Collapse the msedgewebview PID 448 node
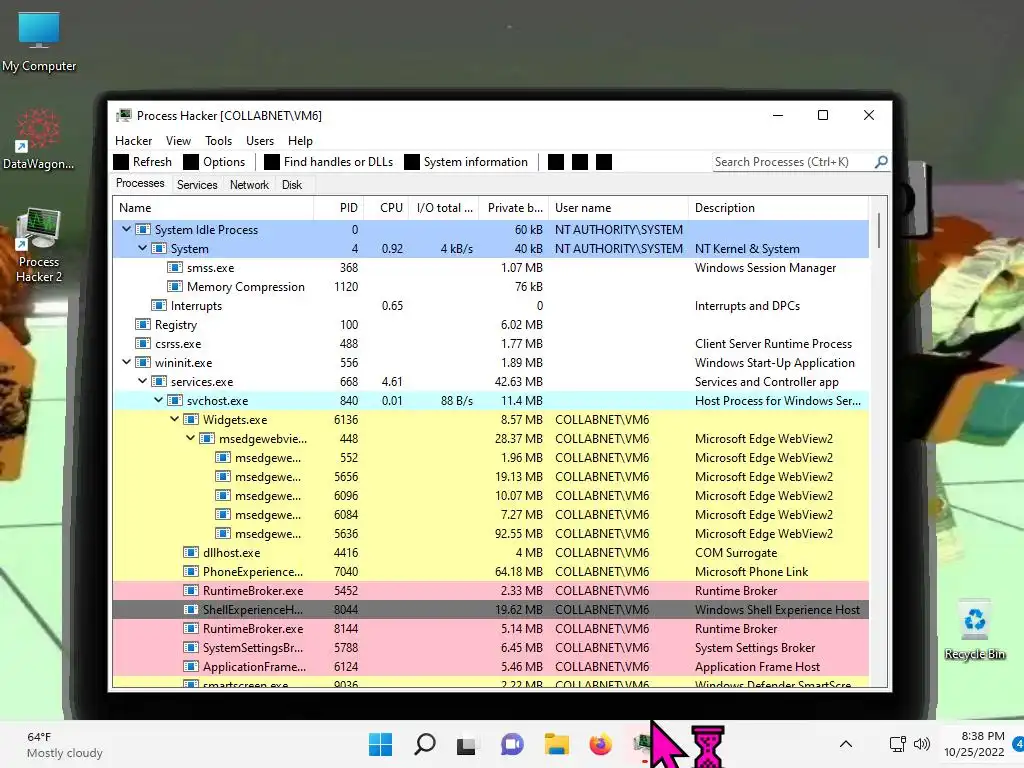The height and width of the screenshot is (768, 1024). click(191, 438)
